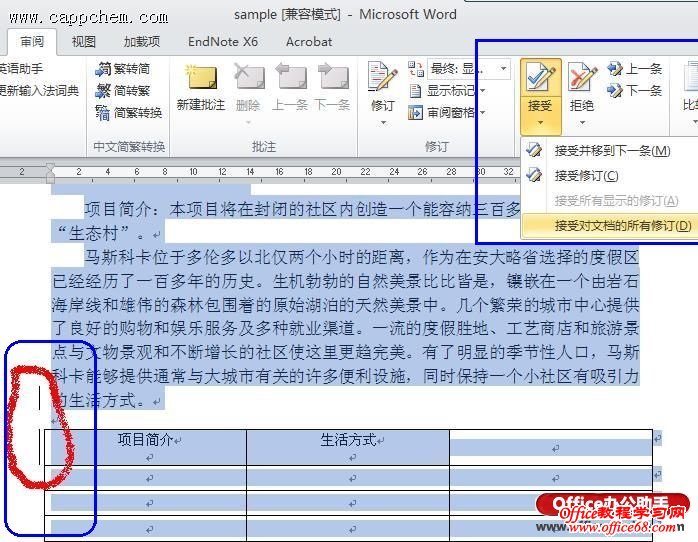Open the 最终: 显示标记 display combo box
Screen dimensions: 698x542
(468, 69)
